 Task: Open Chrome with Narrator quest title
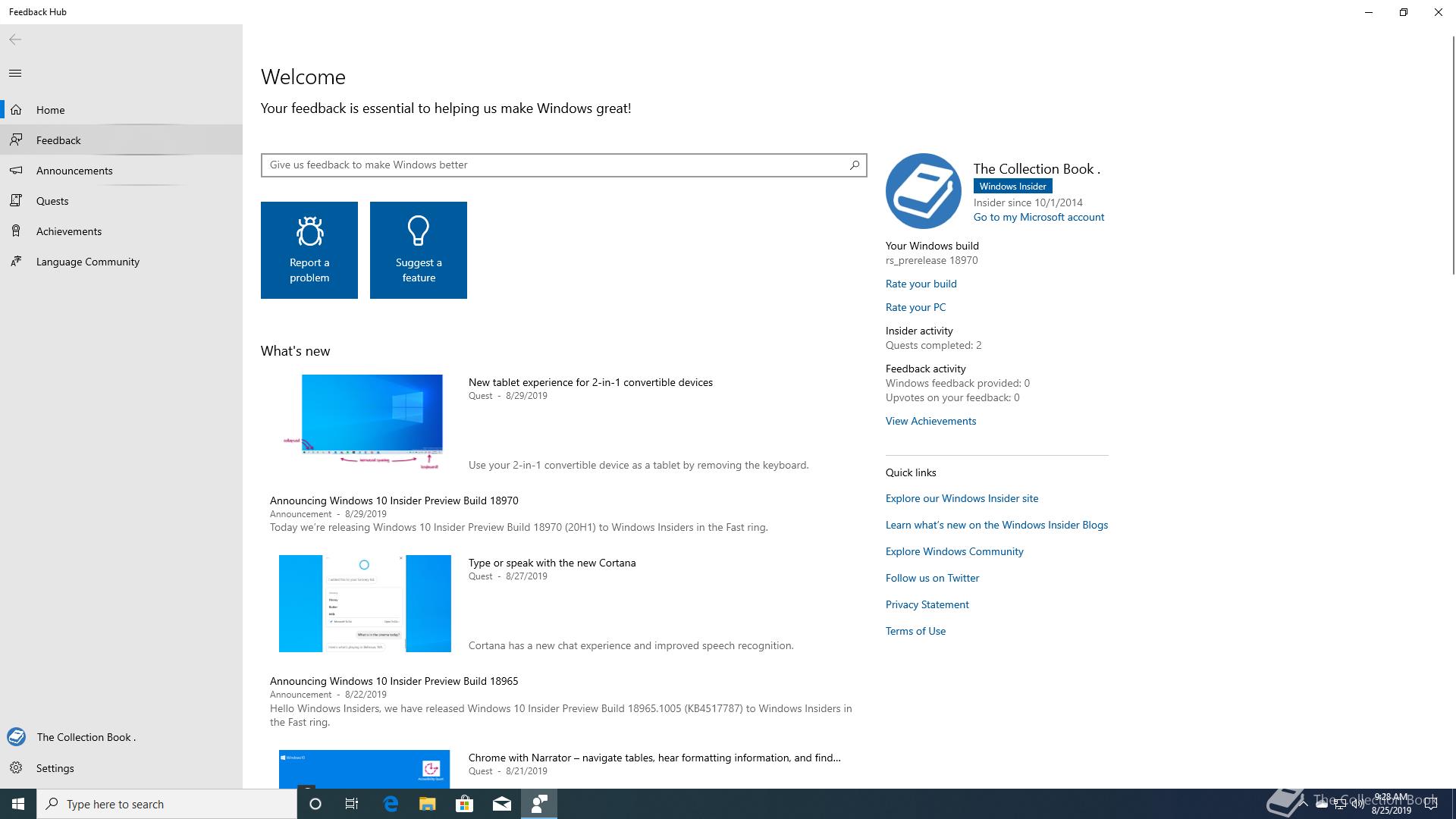654,758
